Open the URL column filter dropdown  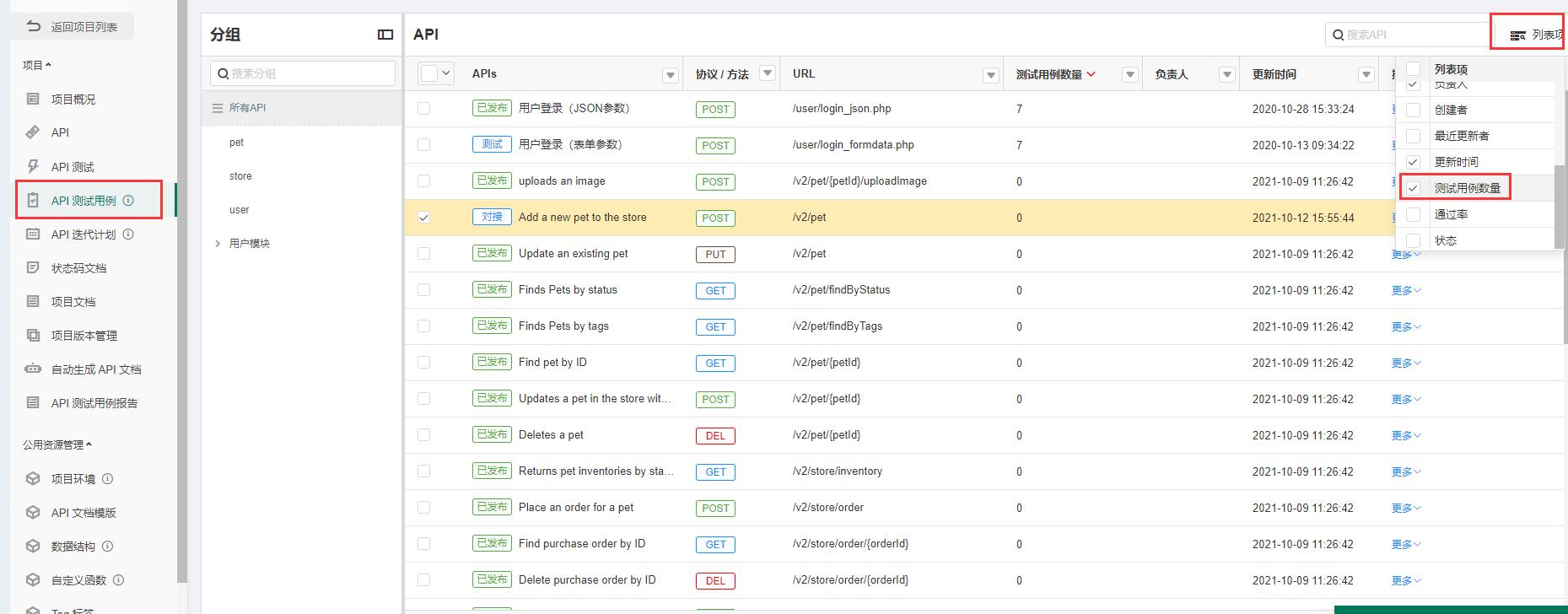click(x=991, y=75)
